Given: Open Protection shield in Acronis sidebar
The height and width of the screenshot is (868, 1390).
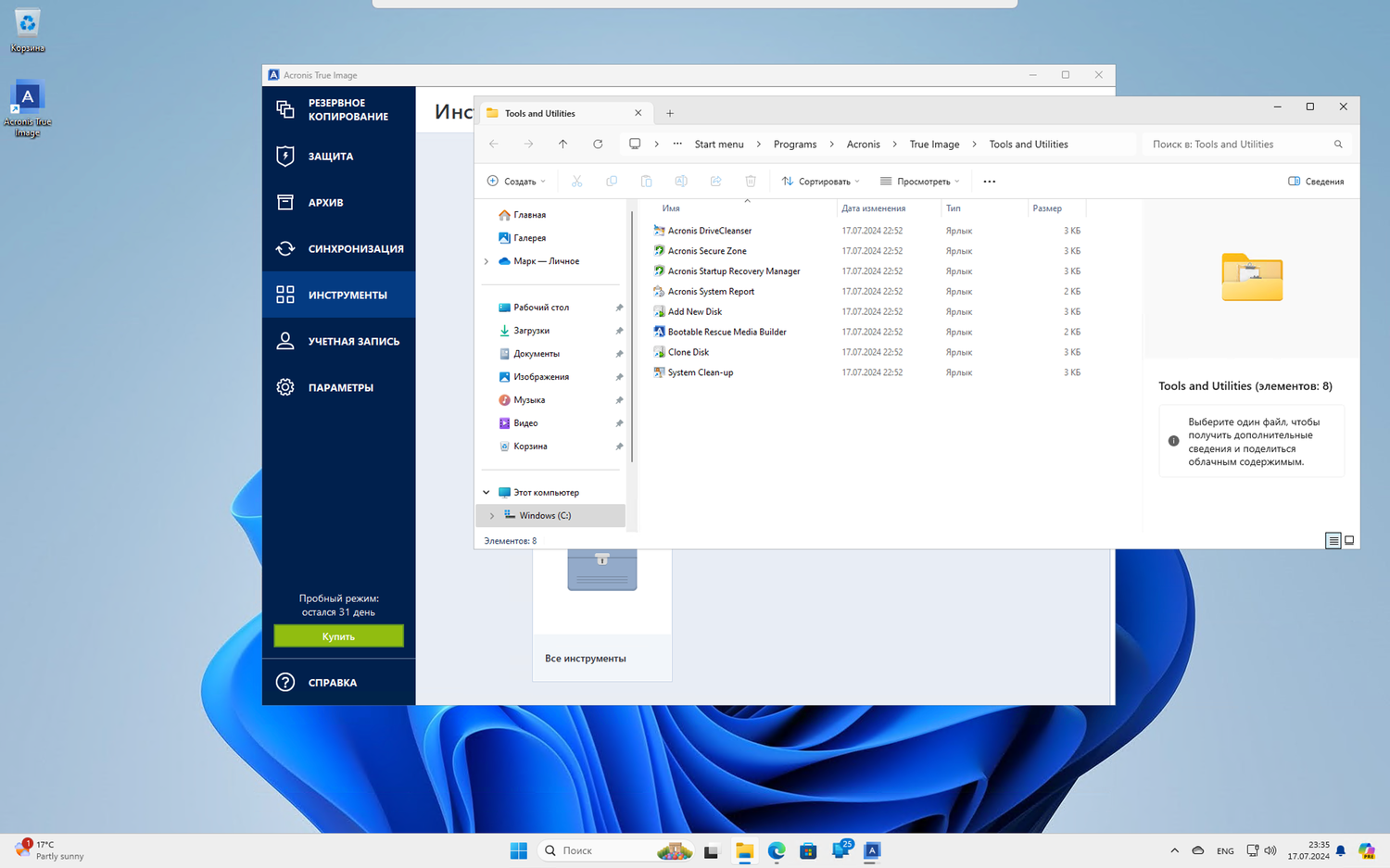Looking at the screenshot, I should coord(338,156).
